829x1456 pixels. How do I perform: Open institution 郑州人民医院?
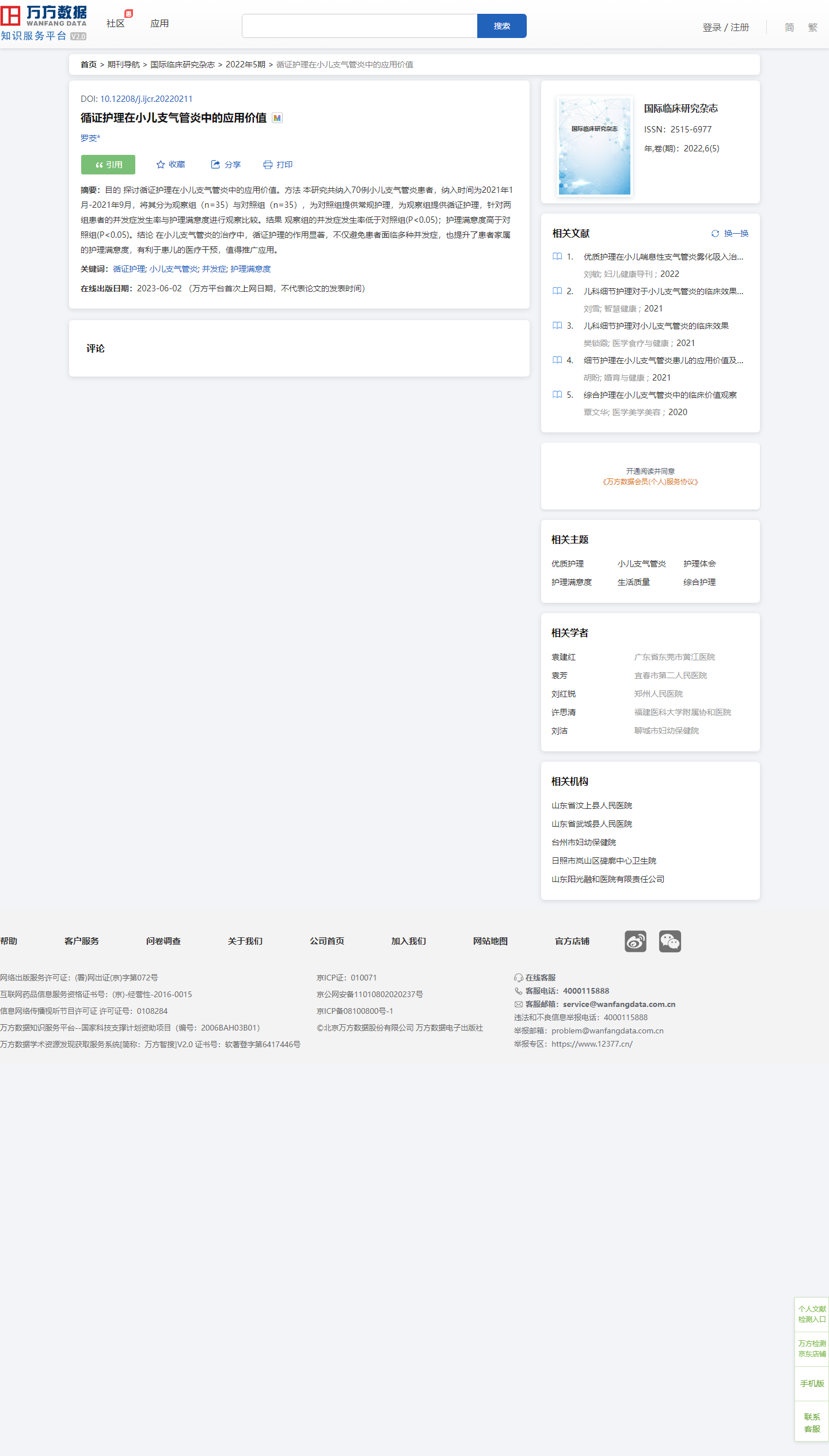[x=659, y=694]
